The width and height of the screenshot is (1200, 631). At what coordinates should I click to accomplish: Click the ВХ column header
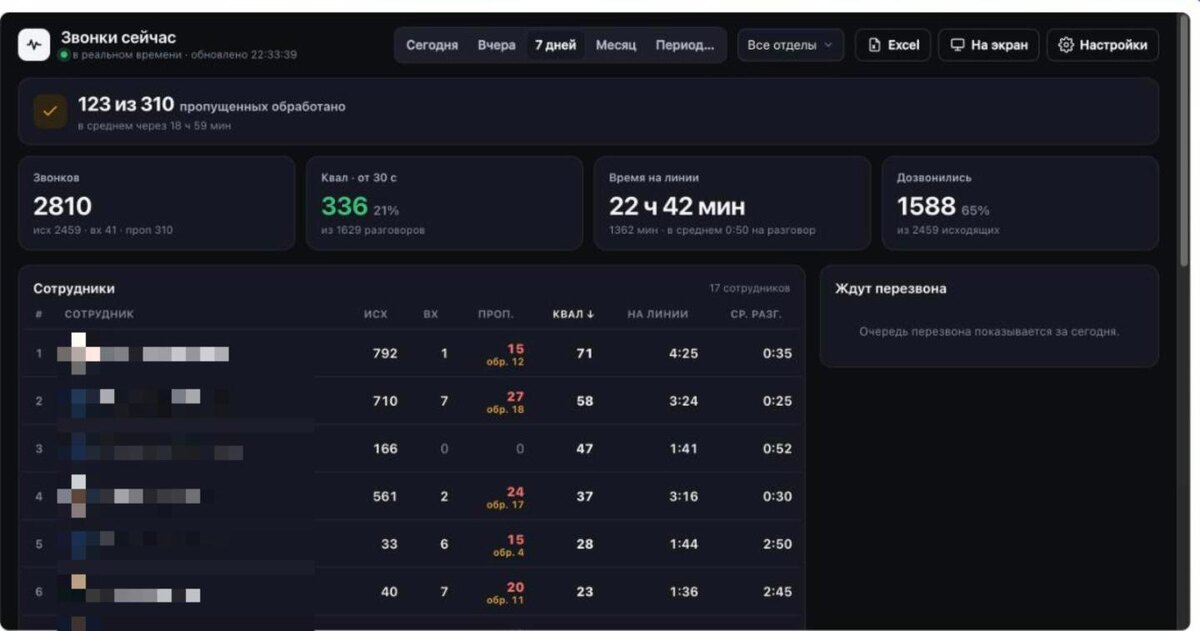tap(431, 314)
